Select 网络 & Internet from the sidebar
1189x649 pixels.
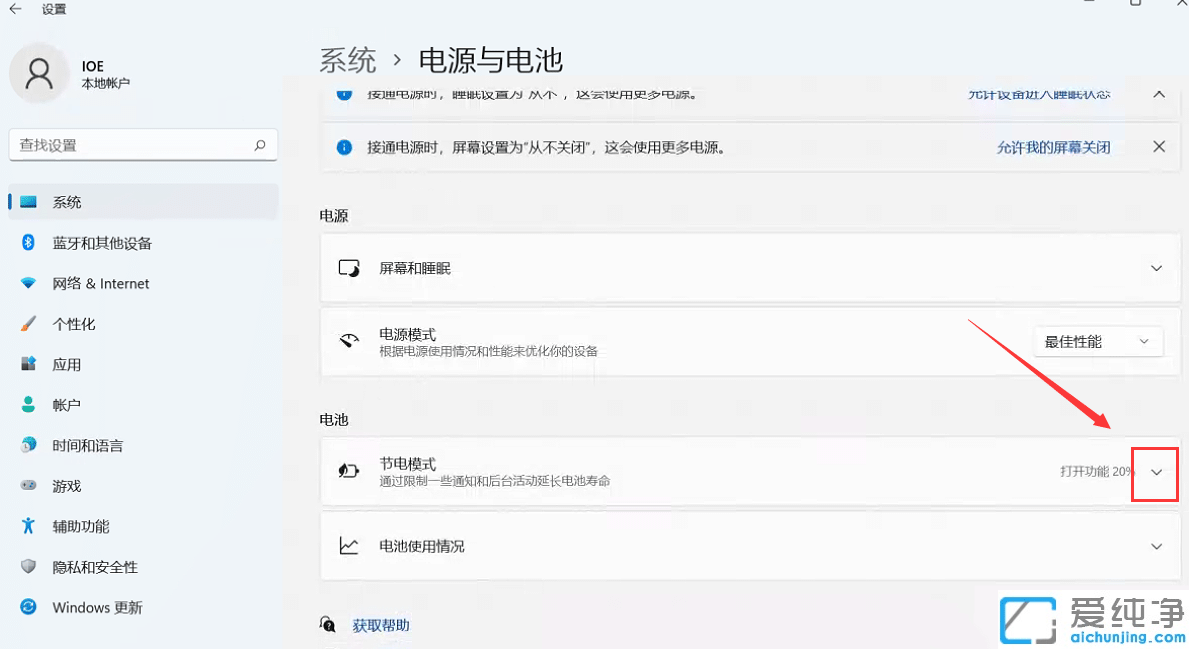click(x=98, y=283)
